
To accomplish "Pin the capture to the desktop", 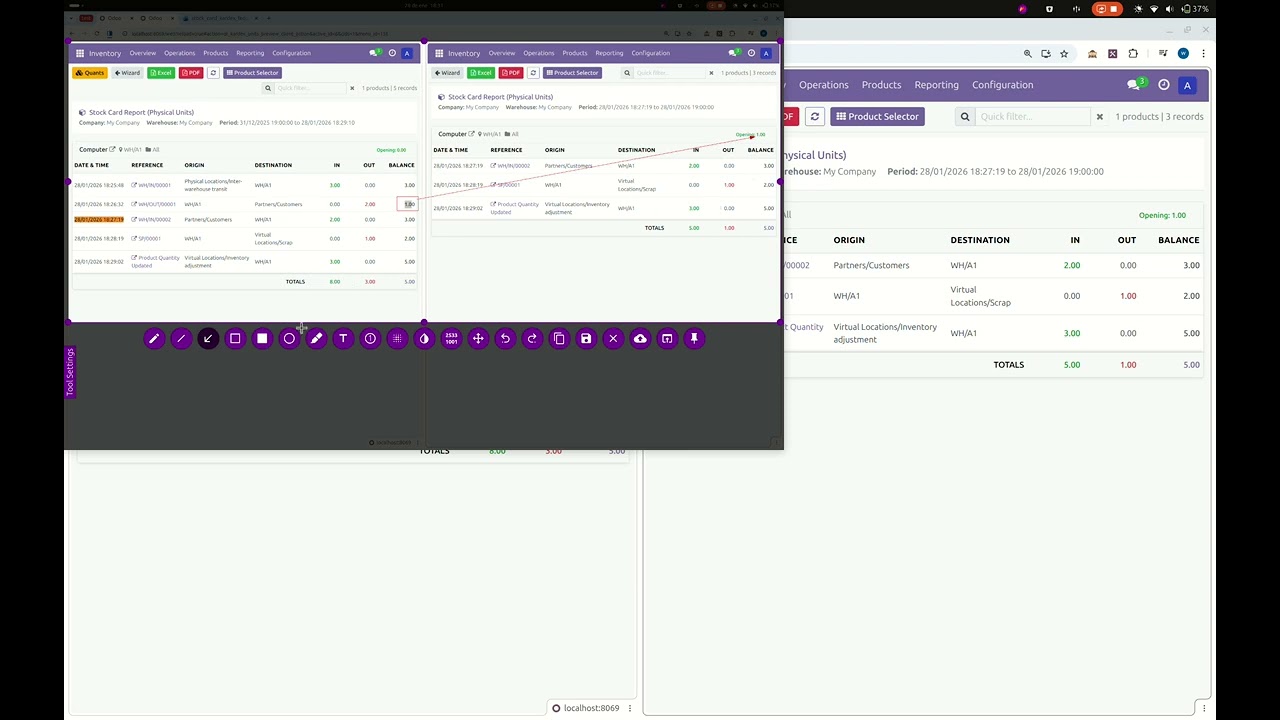I will pos(694,339).
